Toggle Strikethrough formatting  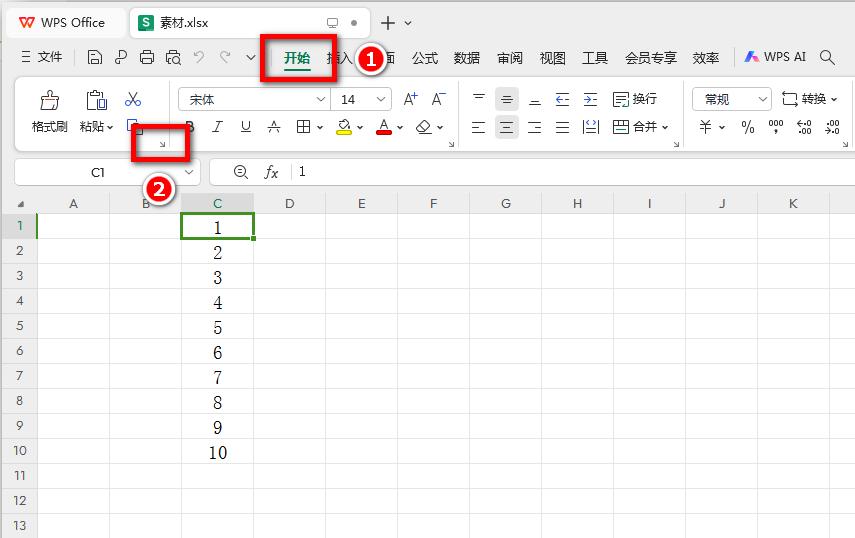click(274, 127)
